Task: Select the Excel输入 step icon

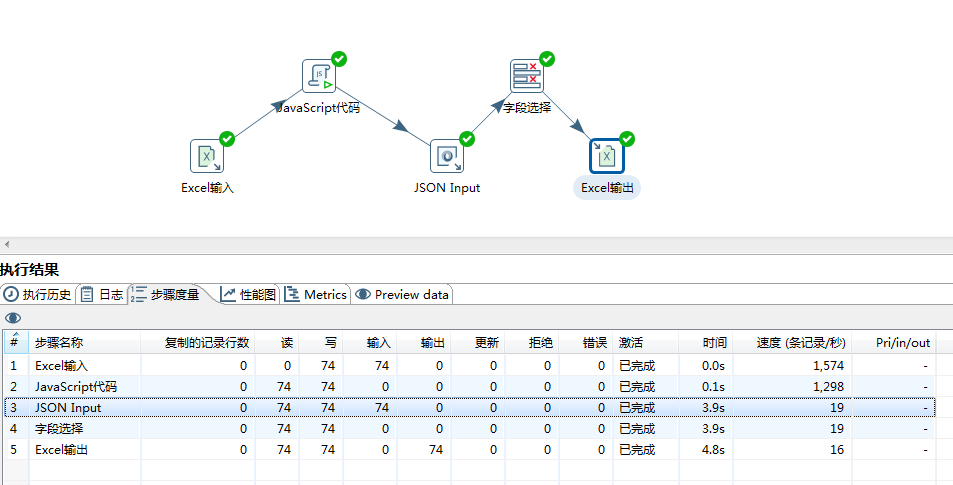Action: (206, 156)
